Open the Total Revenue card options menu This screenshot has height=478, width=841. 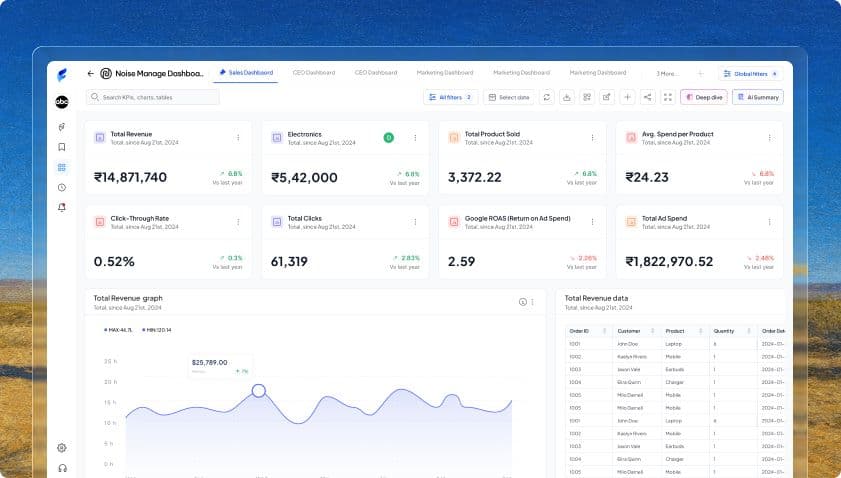pyautogui.click(x=238, y=138)
